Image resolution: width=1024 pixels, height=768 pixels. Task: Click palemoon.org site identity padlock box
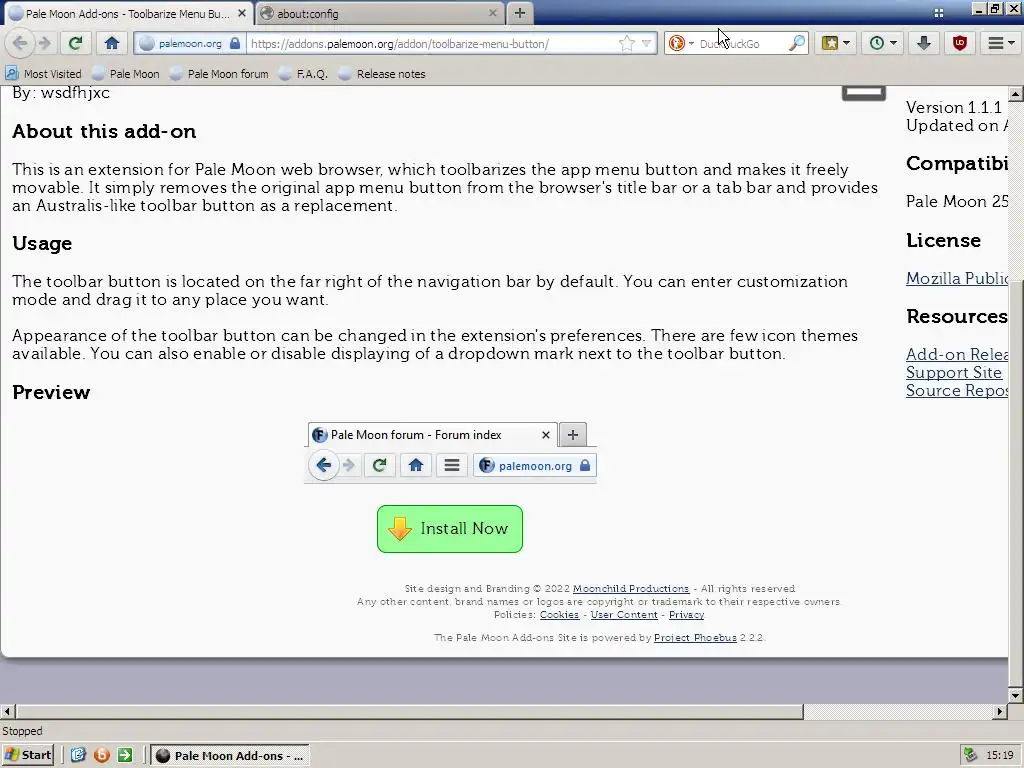click(190, 44)
